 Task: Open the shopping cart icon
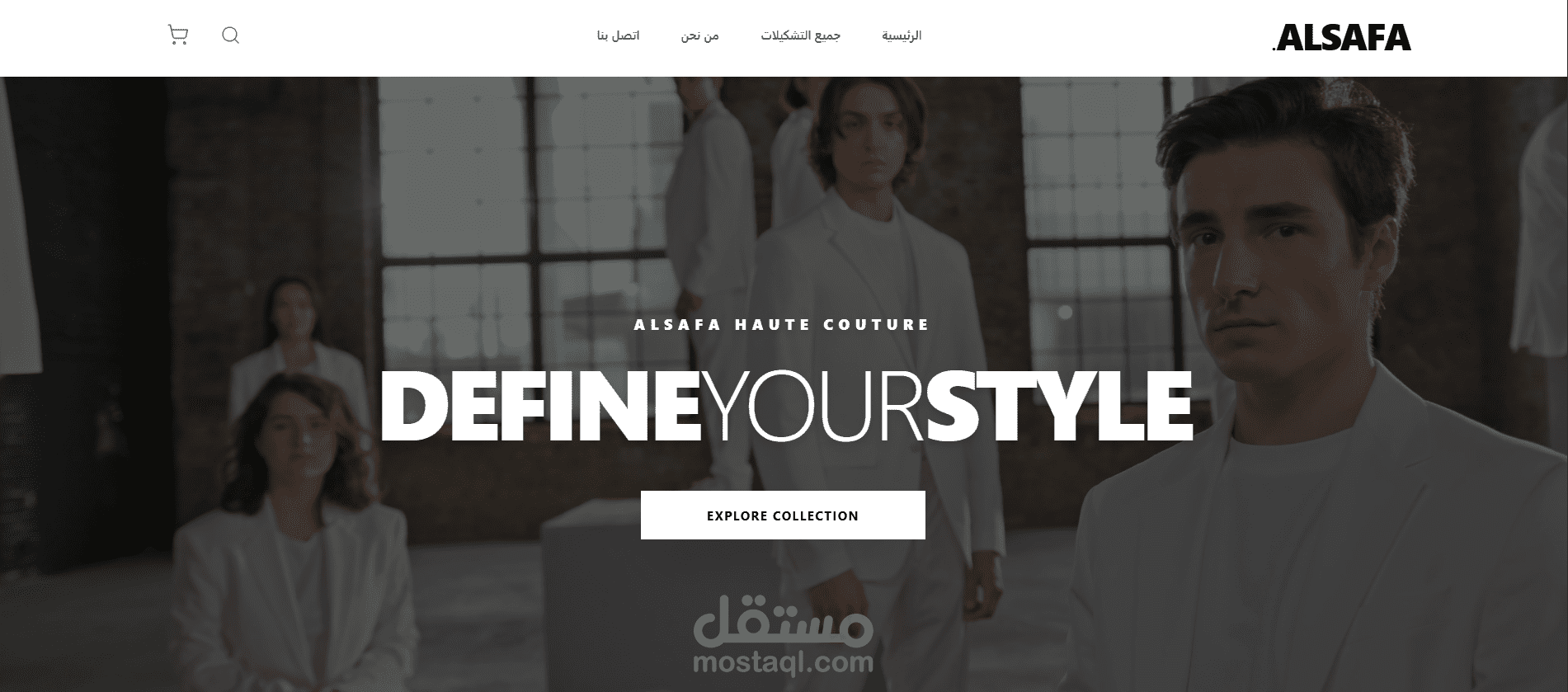click(x=177, y=35)
